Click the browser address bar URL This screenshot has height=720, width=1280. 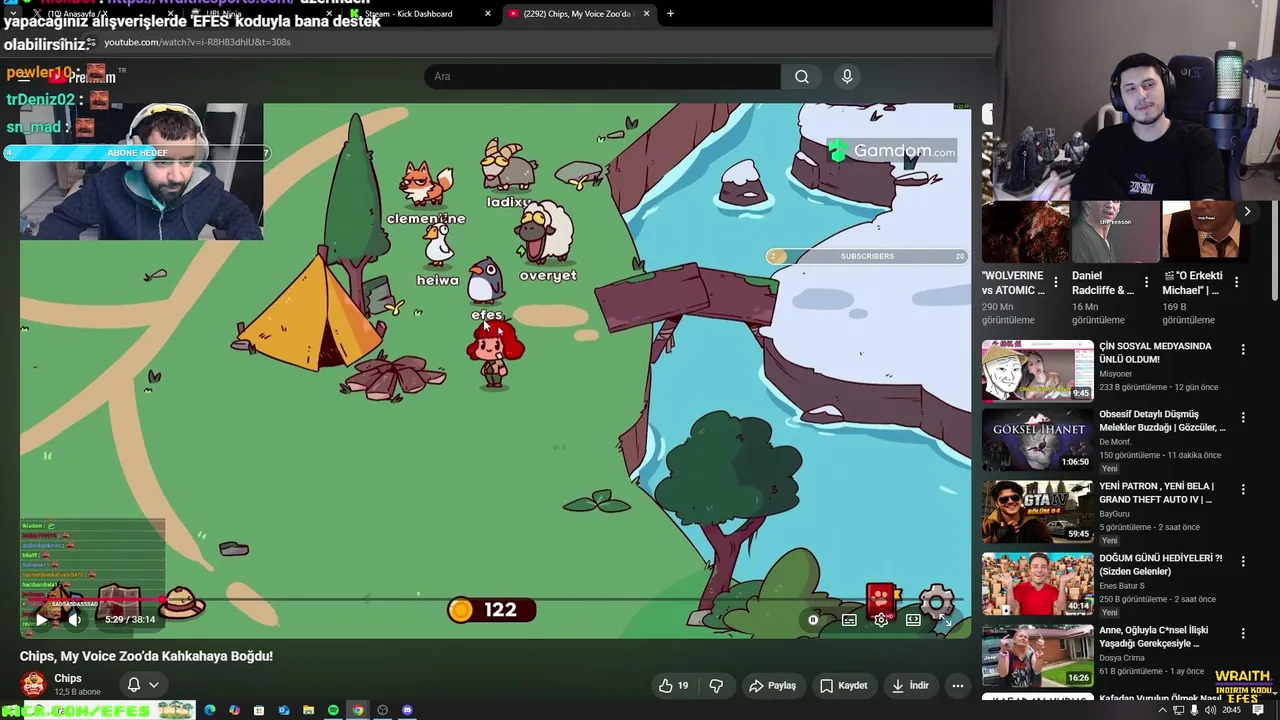point(197,43)
